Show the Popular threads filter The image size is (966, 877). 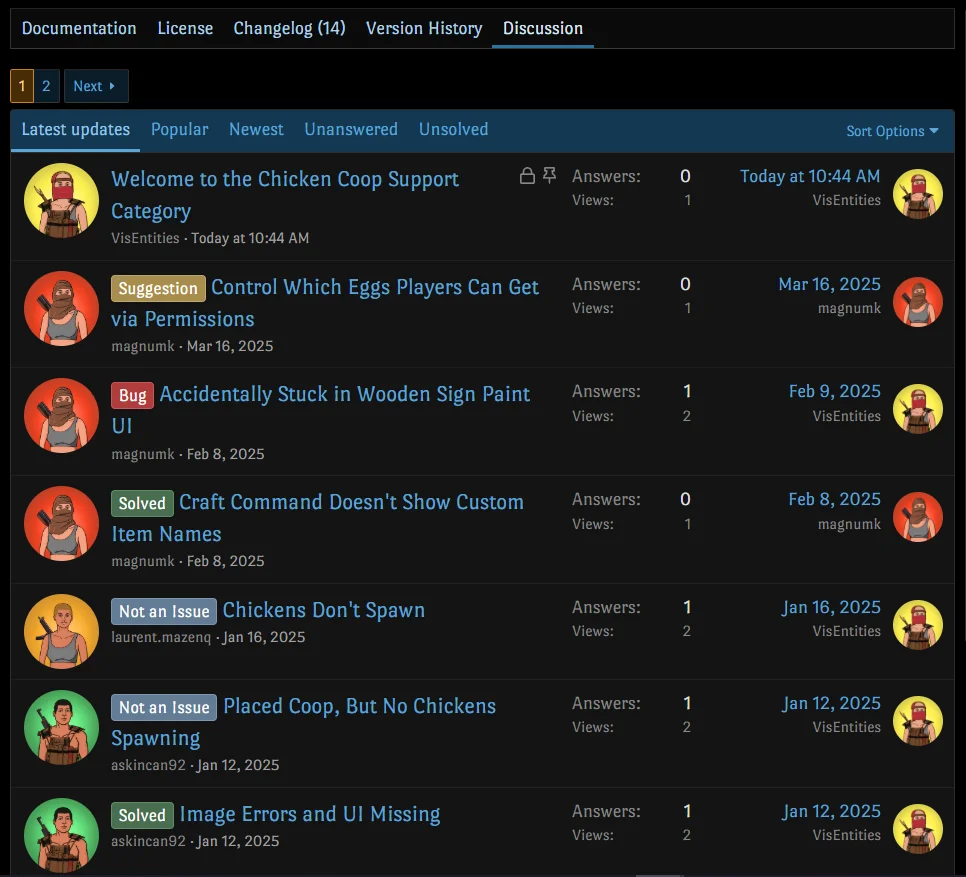pos(179,129)
